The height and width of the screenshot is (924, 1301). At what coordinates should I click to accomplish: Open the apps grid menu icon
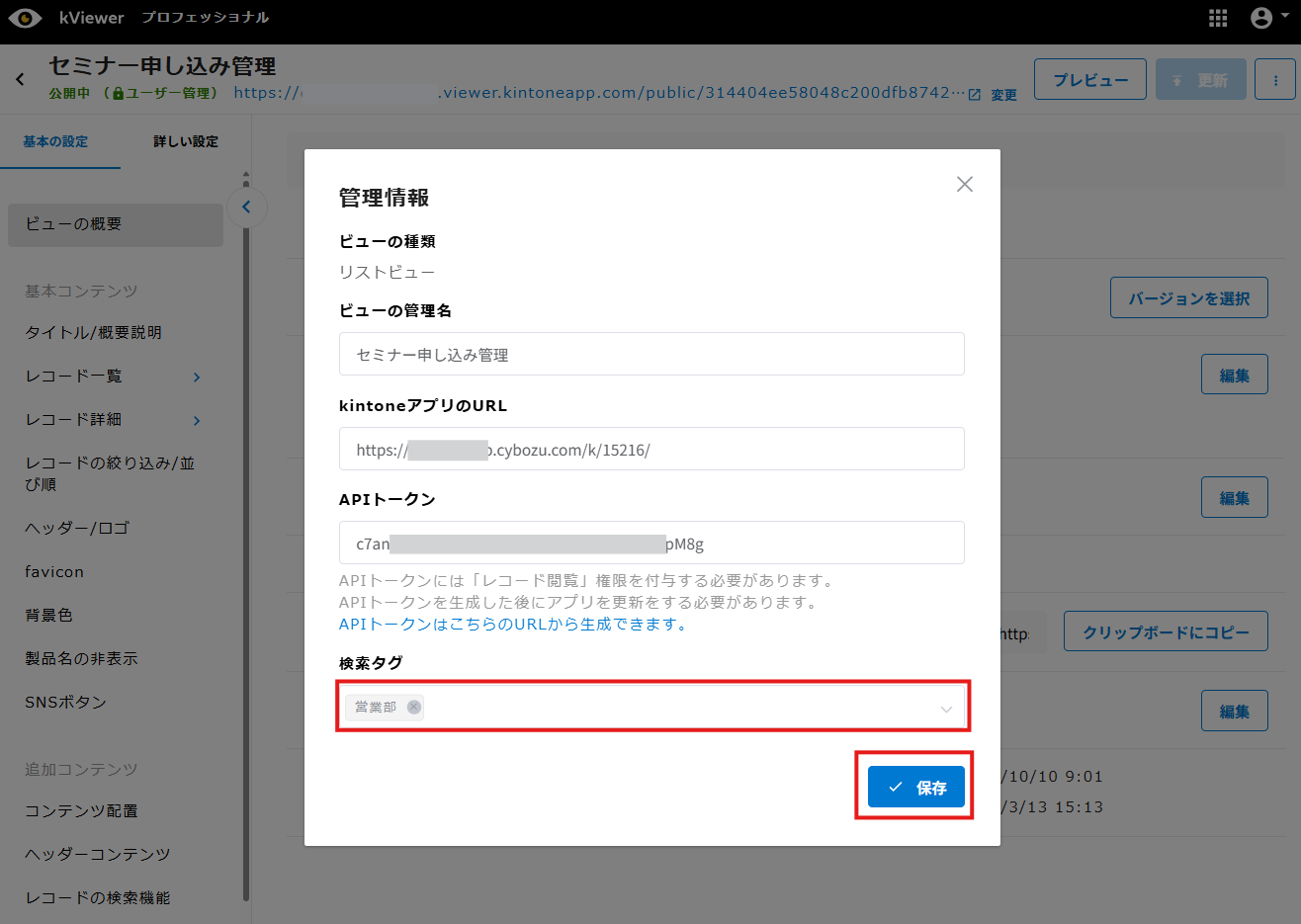1218,18
